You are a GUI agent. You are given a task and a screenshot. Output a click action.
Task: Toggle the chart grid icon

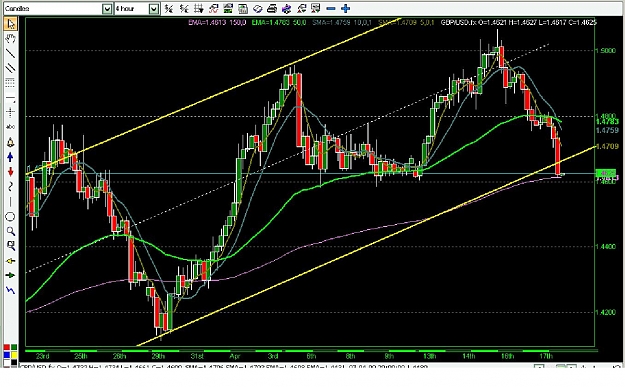(x=199, y=9)
